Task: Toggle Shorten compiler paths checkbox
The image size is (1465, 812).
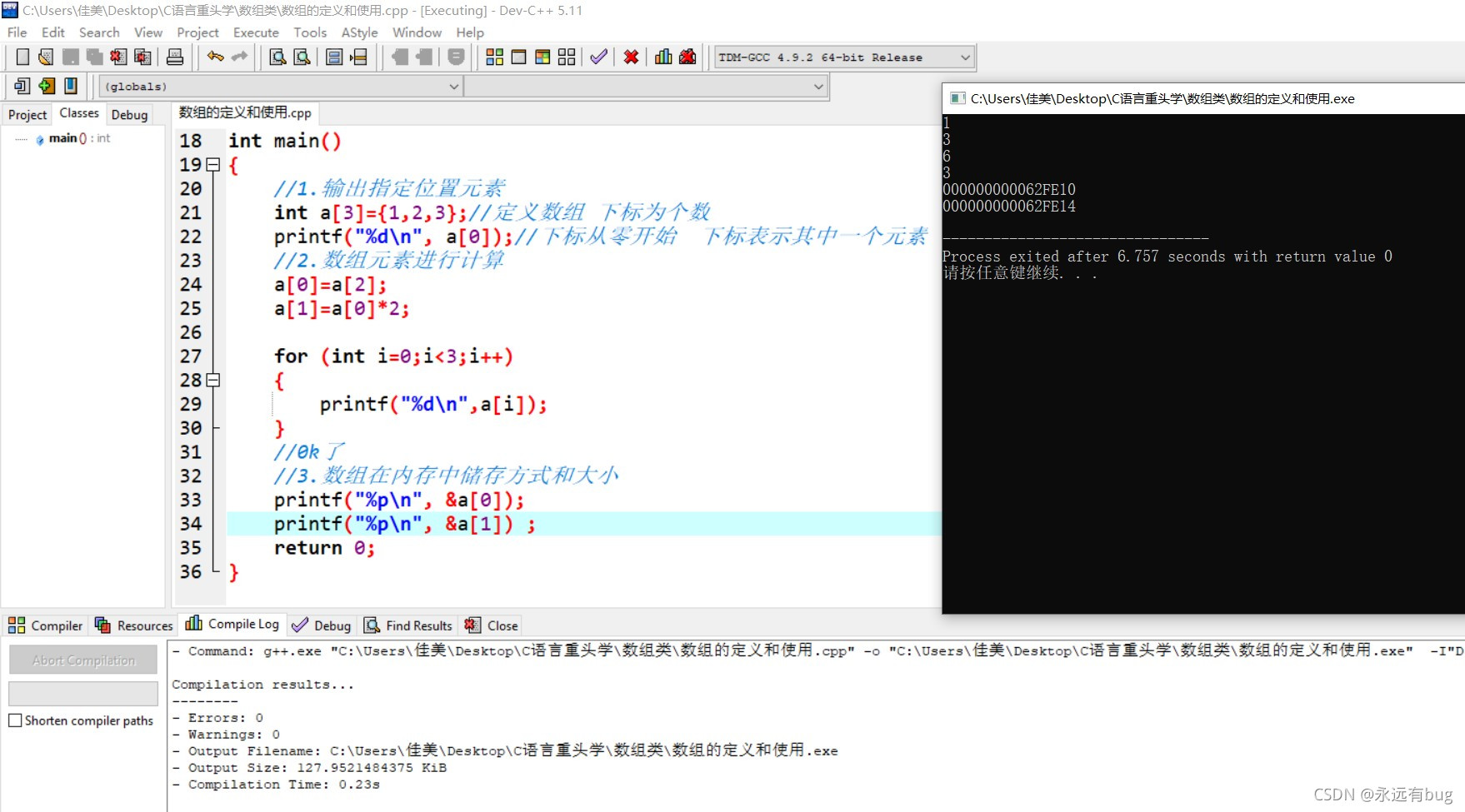Action: (15, 720)
